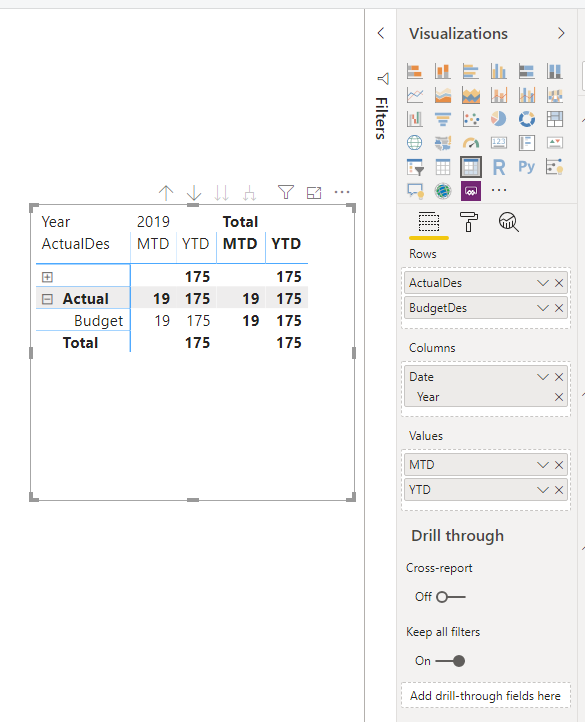The height and width of the screenshot is (722, 585).
Task: Select the area chart visual
Action: 443,95
